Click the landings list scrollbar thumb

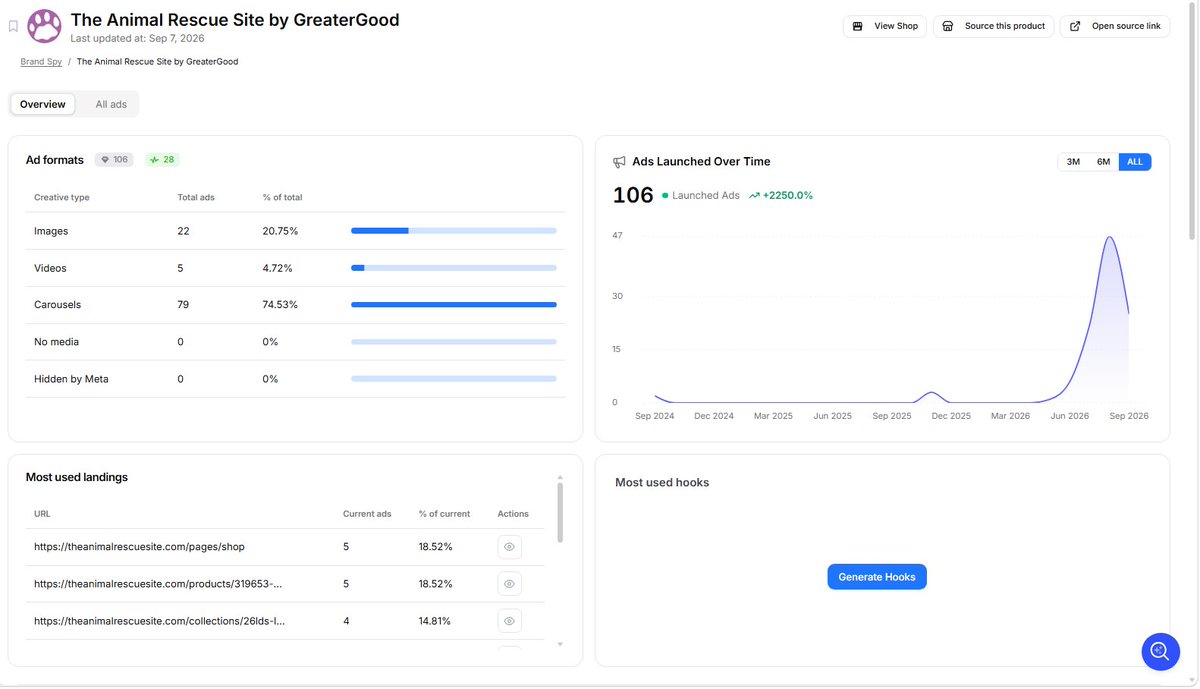pyautogui.click(x=560, y=513)
